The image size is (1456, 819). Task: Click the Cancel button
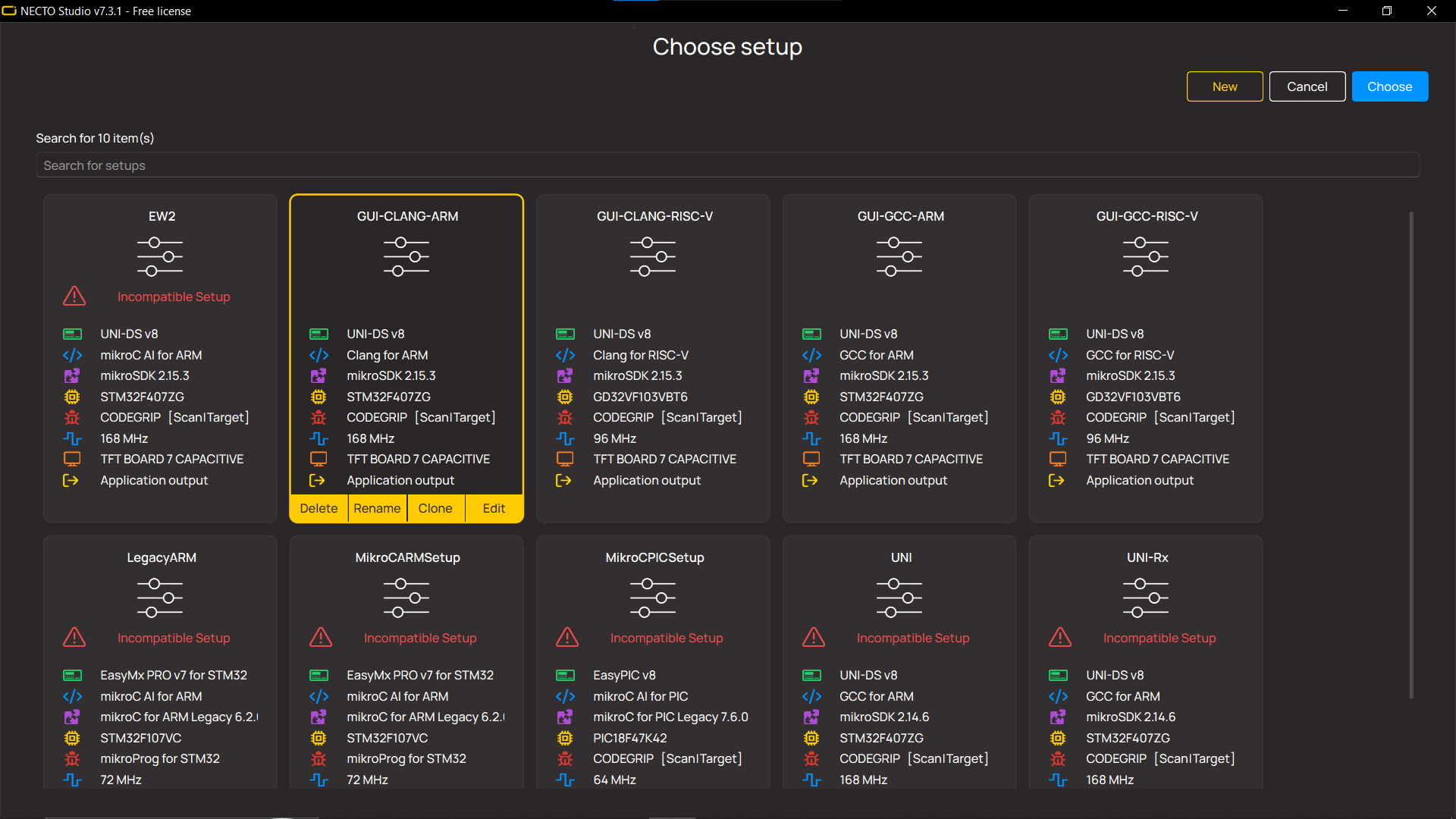pyautogui.click(x=1307, y=86)
